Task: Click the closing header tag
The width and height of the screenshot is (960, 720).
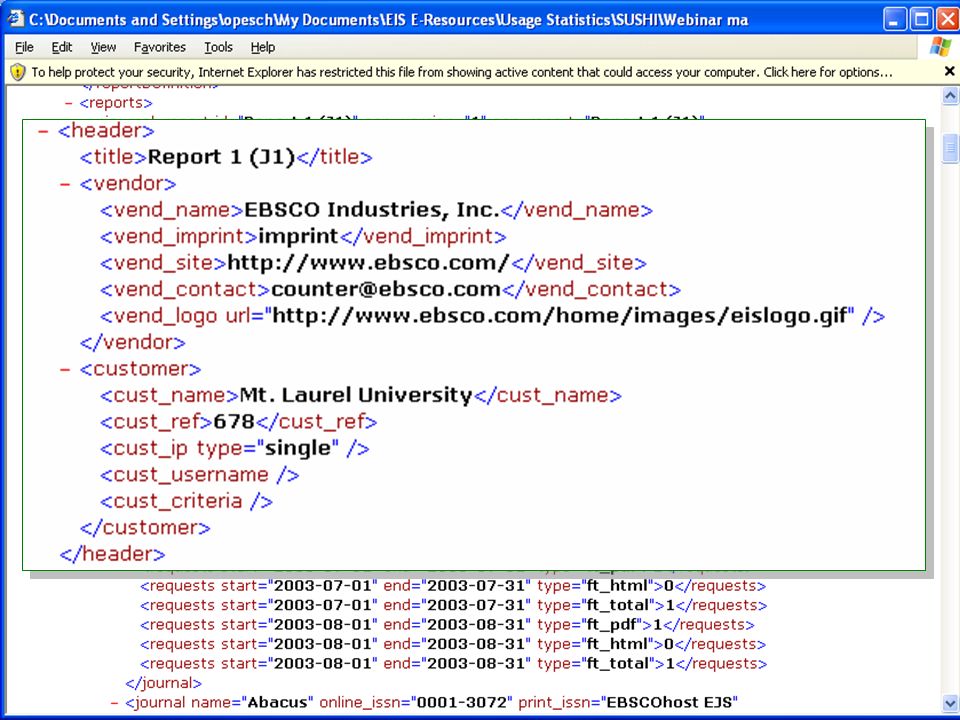Action: tap(112, 555)
